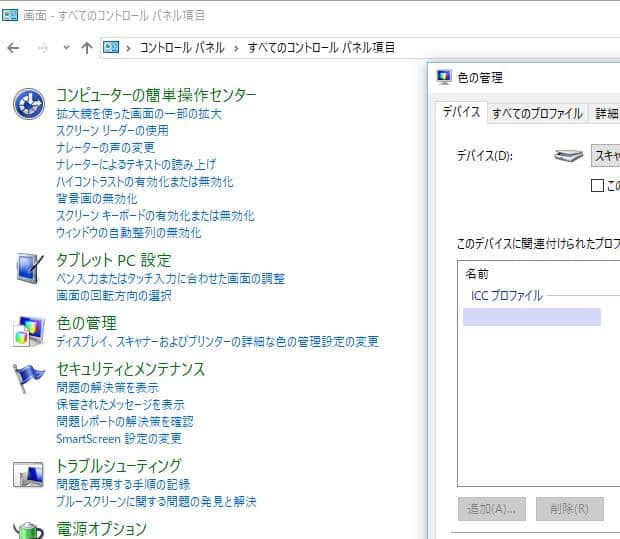Click the Security and Maintenance flag icon

coord(29,377)
